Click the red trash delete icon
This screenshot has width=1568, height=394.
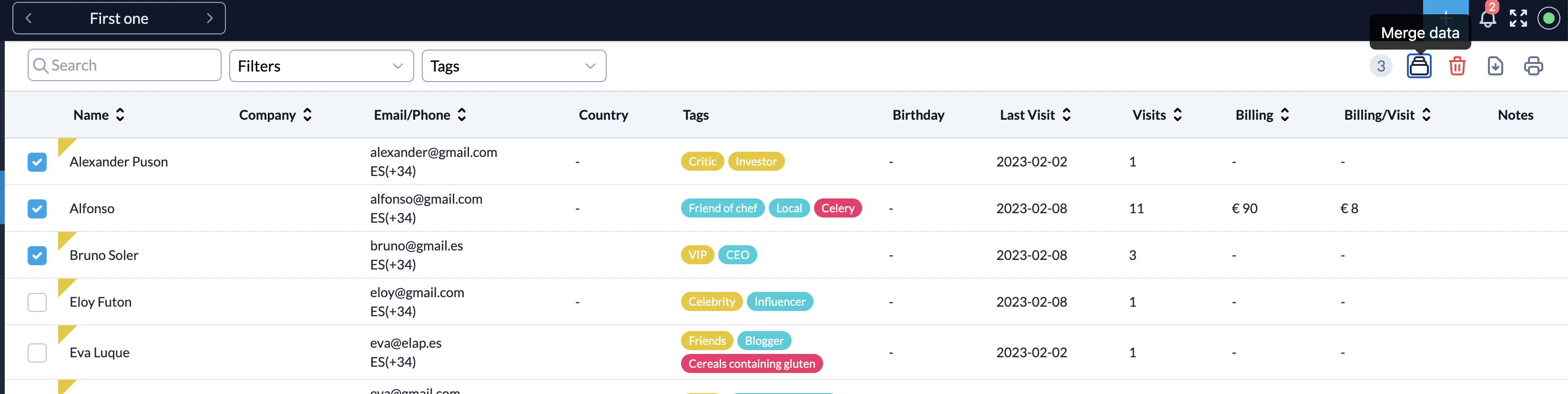(x=1456, y=66)
